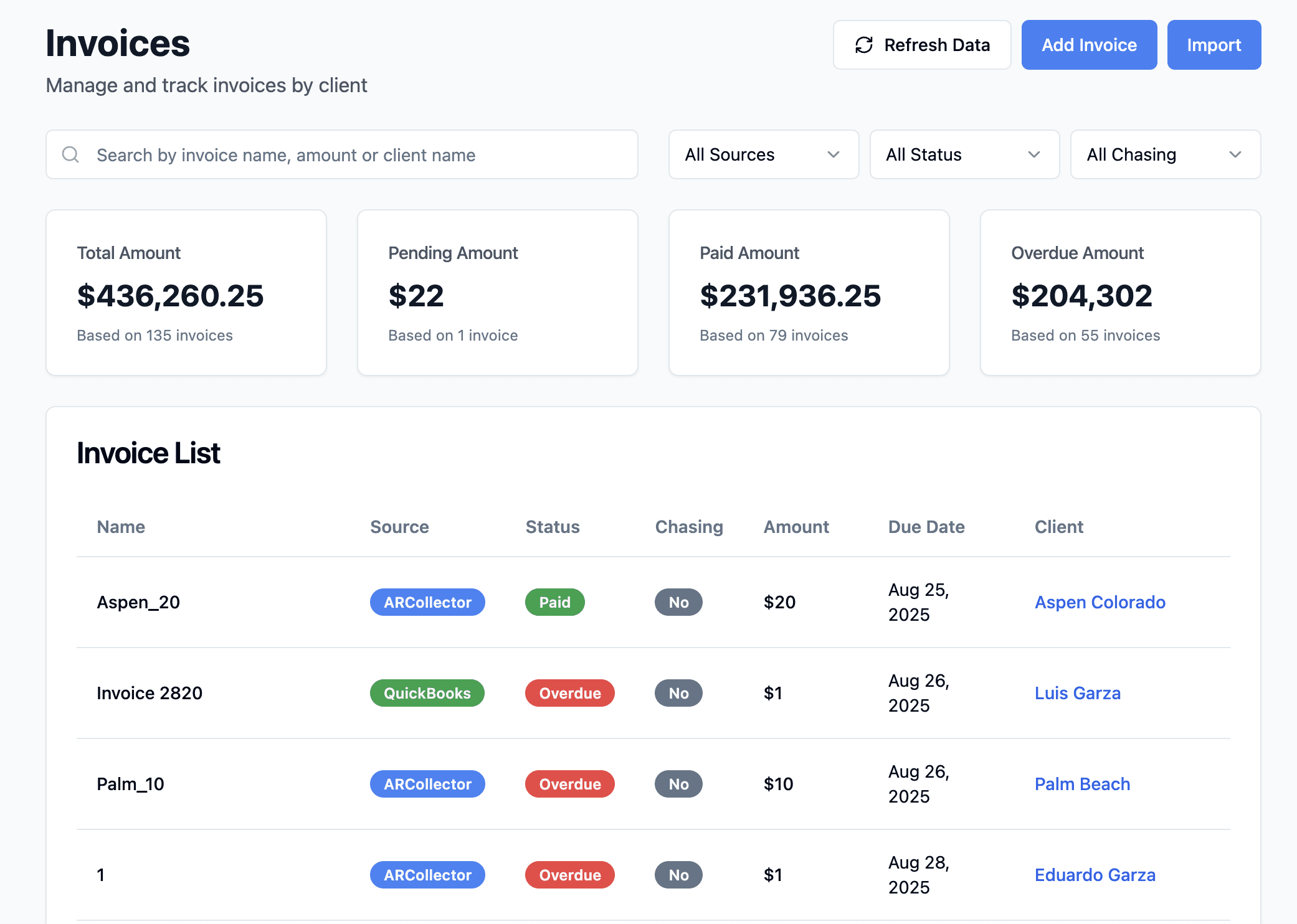The image size is (1297, 924).
Task: Go to the Palm Beach client page
Action: point(1082,784)
